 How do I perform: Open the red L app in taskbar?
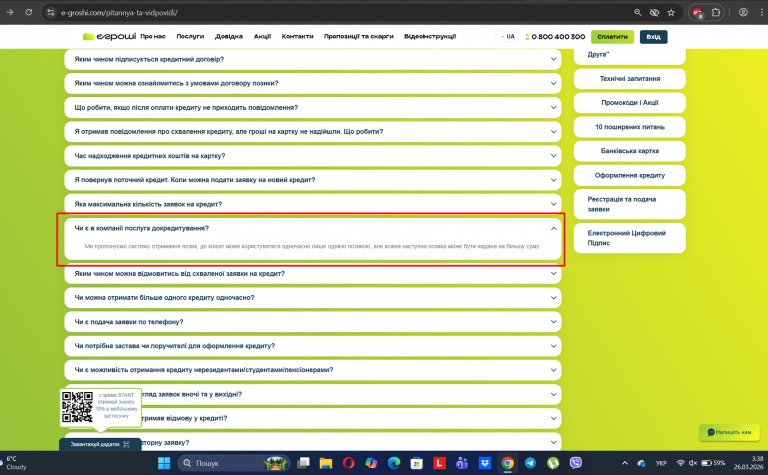pyautogui.click(x=439, y=463)
